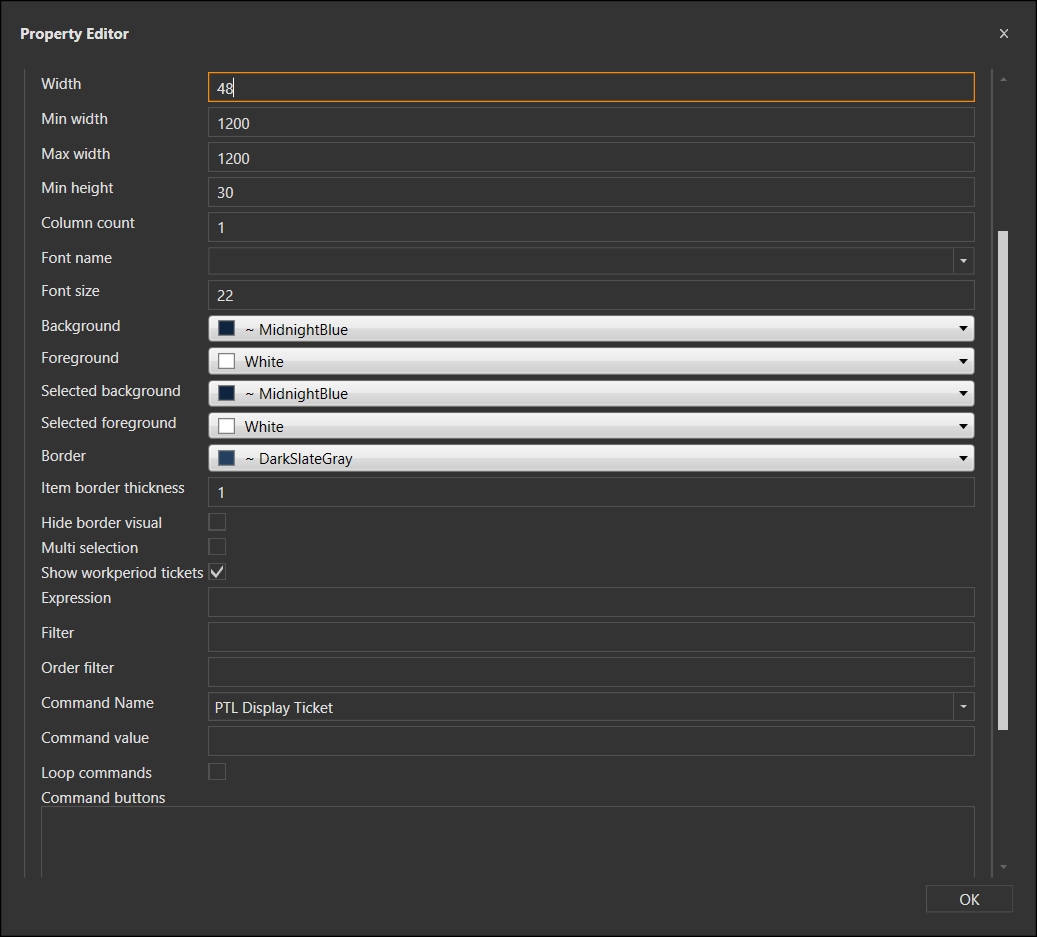
Task: Enable the Multi selection checkbox
Action: 217,547
